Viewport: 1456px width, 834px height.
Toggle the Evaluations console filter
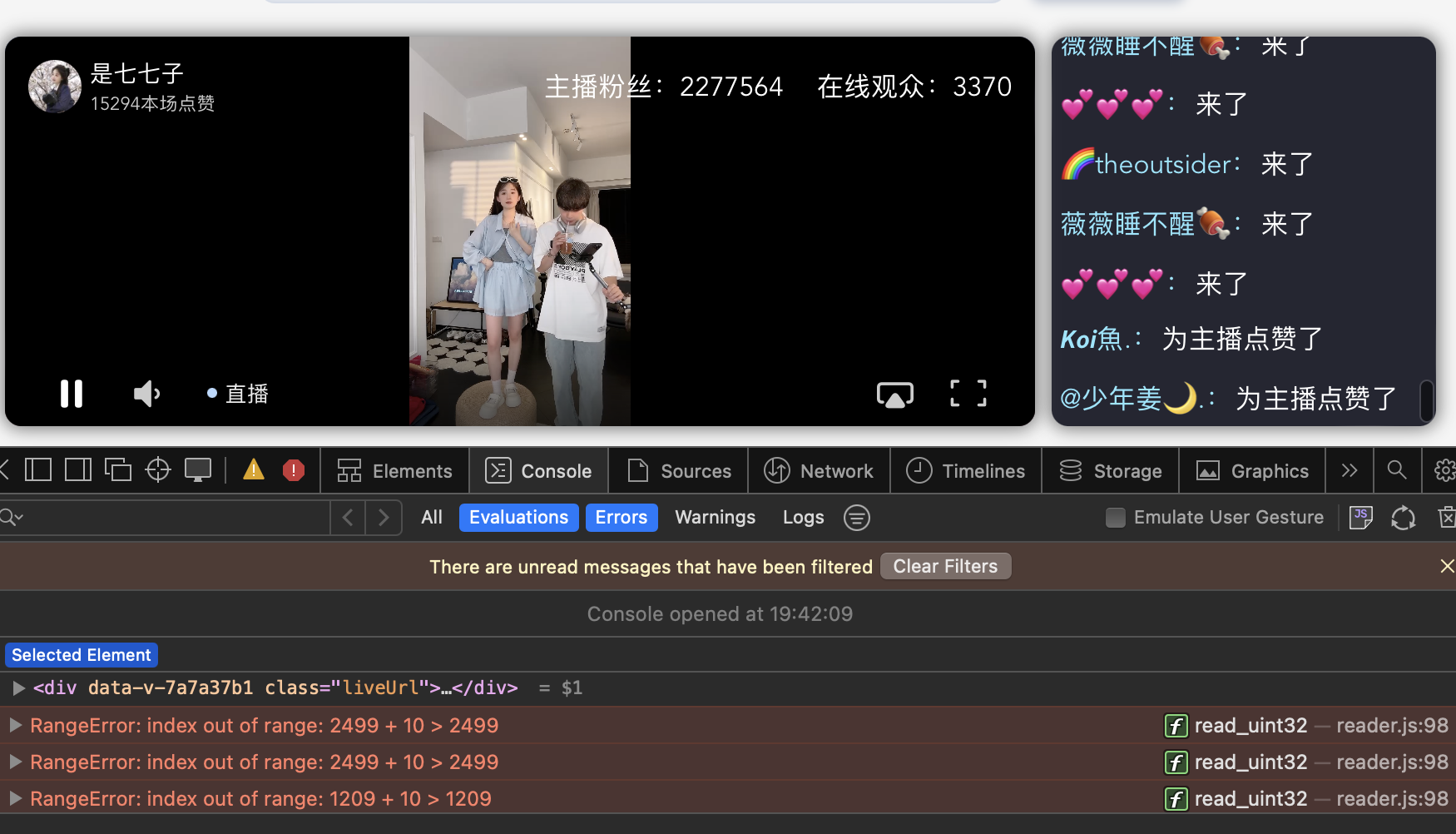518,517
